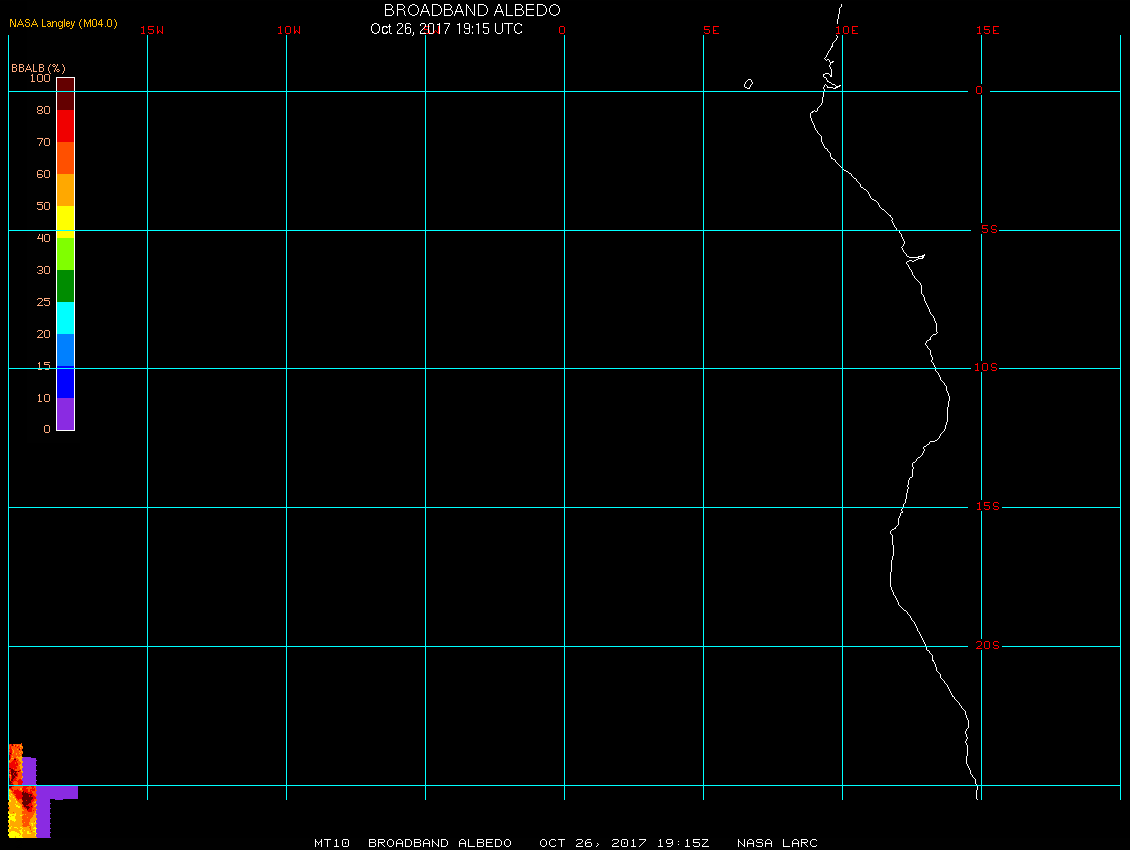Viewport: 1130px width, 850px height.
Task: Pick the dark green legend segment between 25 and 30
Action: pyautogui.click(x=66, y=286)
